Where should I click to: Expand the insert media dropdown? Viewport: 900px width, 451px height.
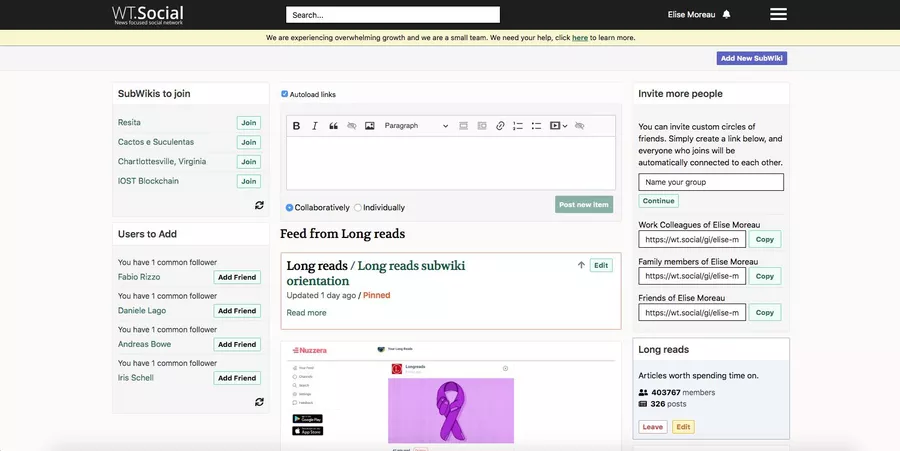[x=558, y=126]
